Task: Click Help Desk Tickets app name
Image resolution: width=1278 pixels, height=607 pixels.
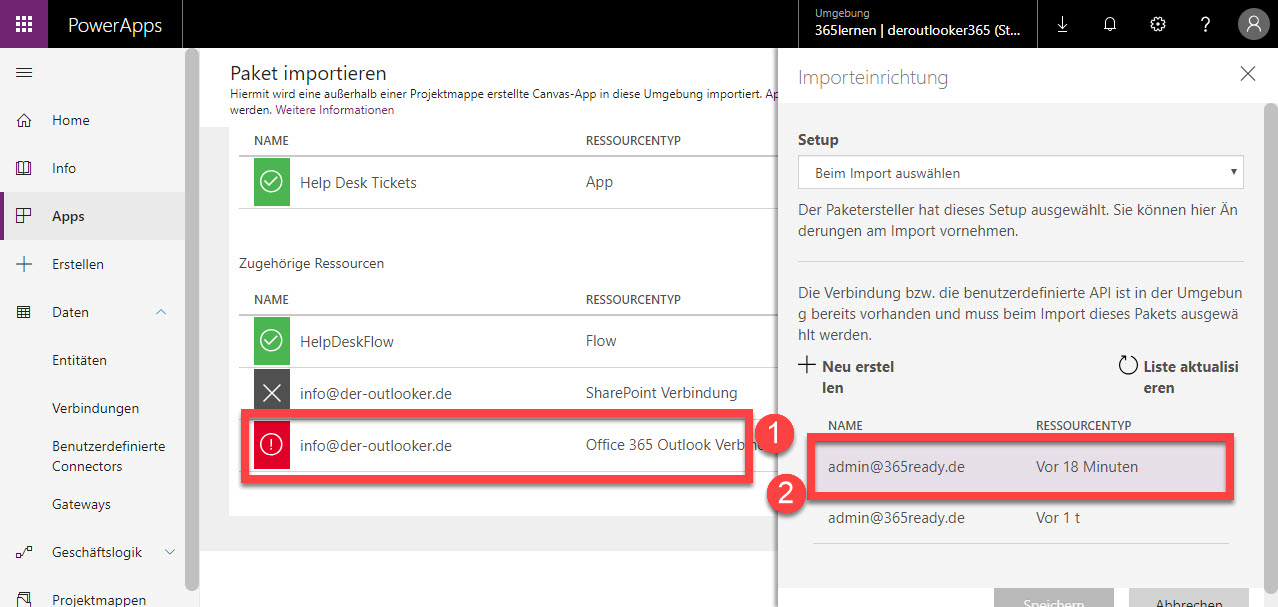Action: pos(358,183)
